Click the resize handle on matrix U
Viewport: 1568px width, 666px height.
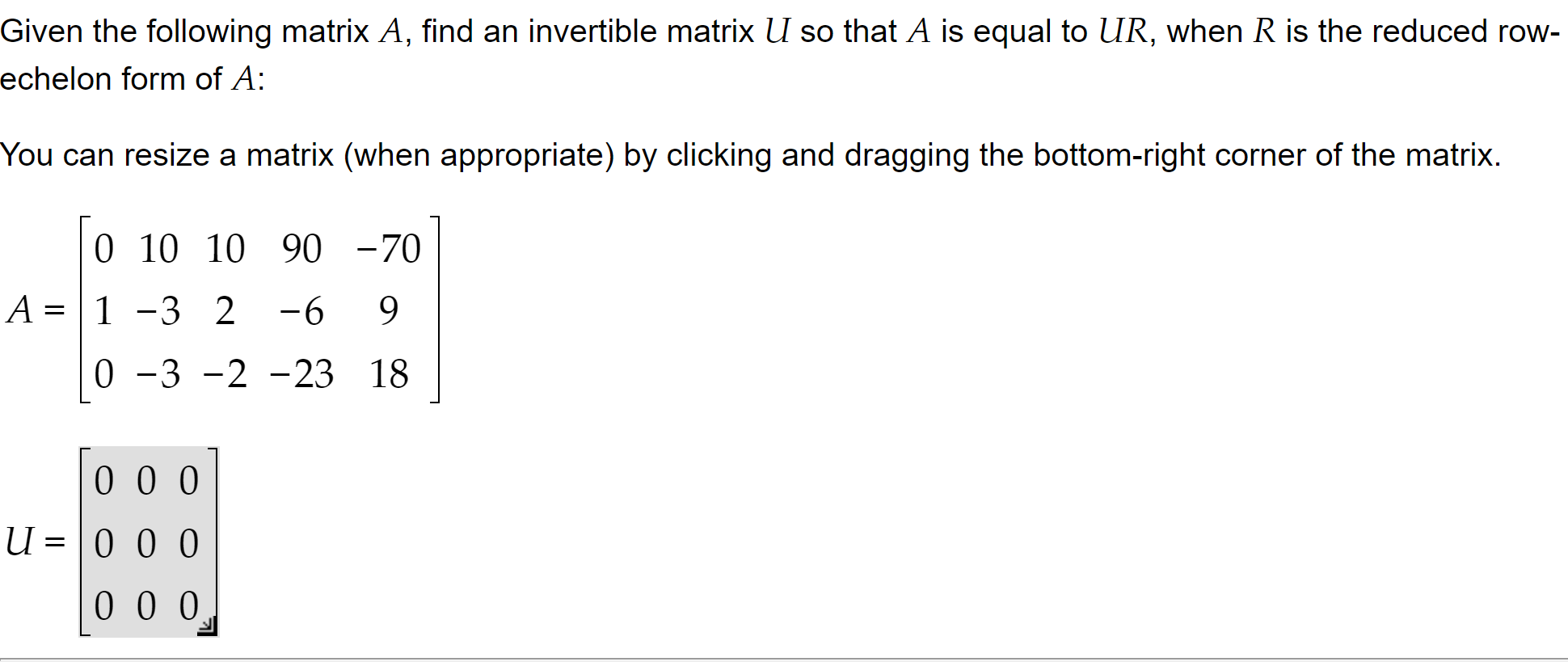coord(205,625)
